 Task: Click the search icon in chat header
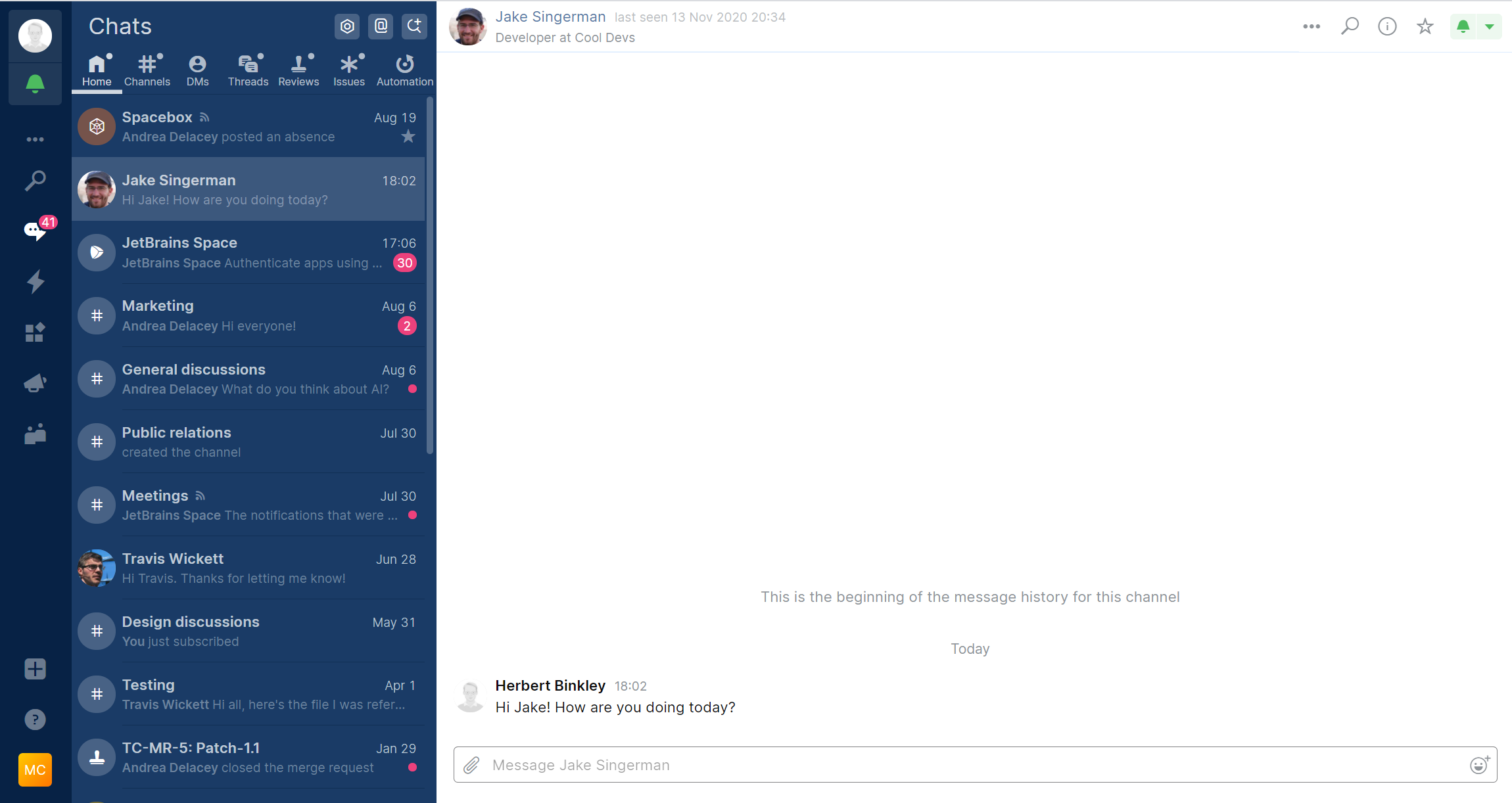pyautogui.click(x=1350, y=26)
